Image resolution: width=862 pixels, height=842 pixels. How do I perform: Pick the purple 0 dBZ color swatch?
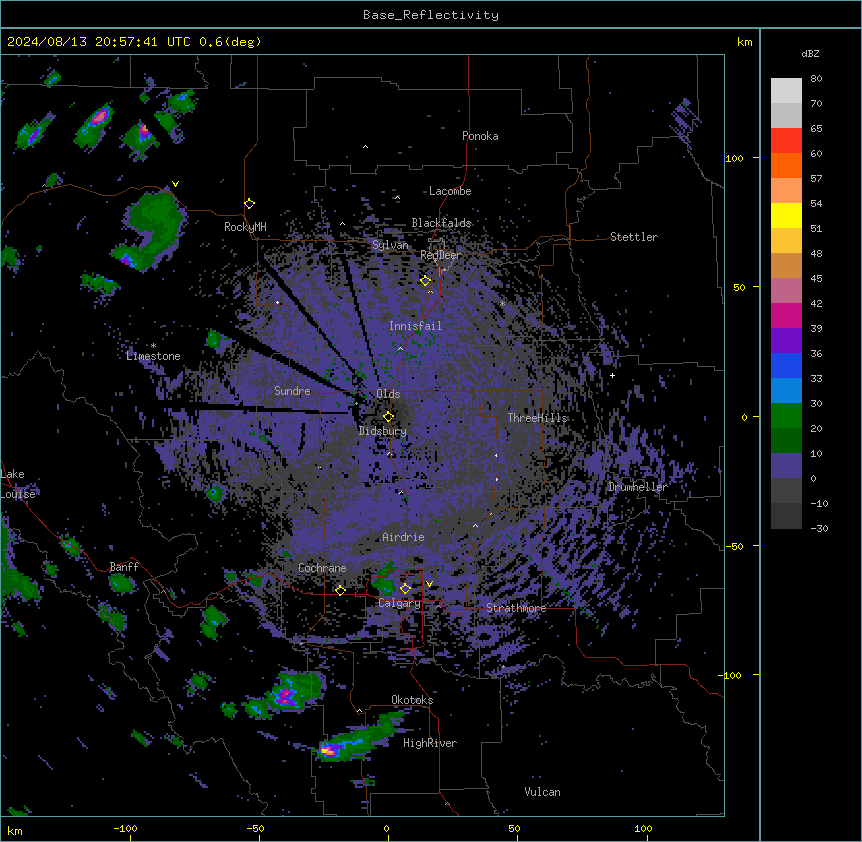coord(786,466)
